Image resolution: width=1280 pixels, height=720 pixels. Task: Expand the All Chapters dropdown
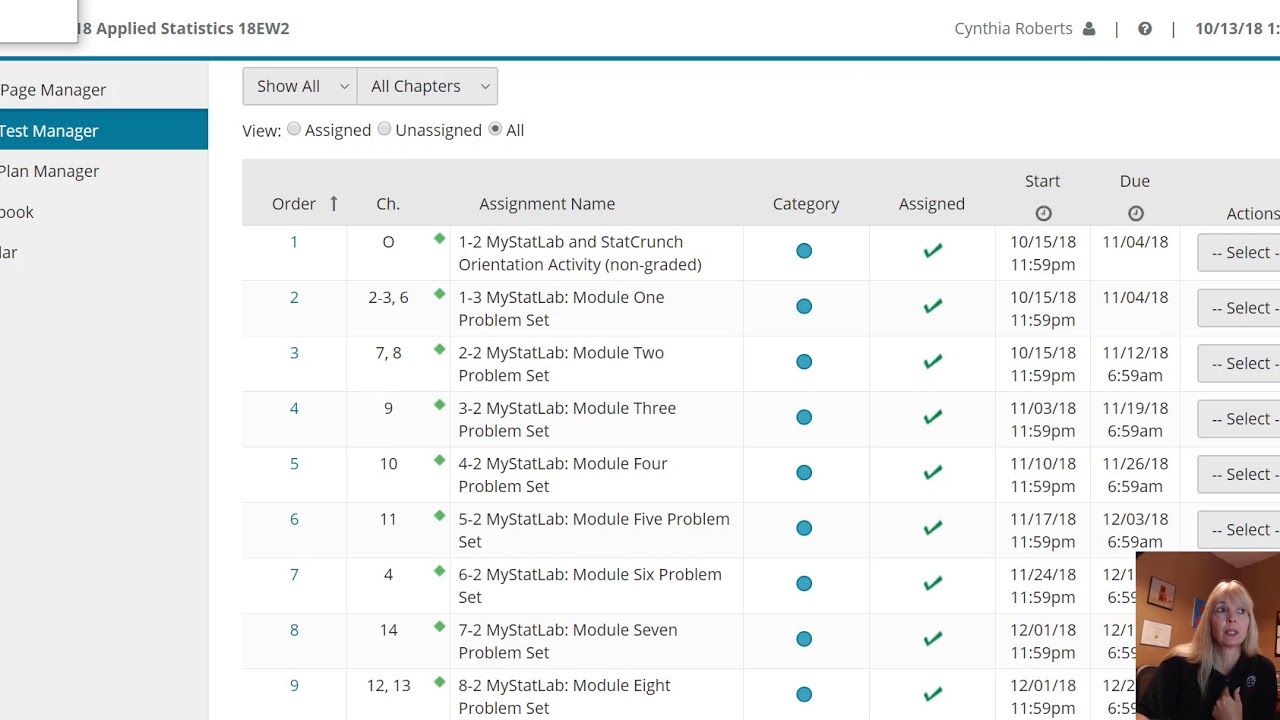427,86
